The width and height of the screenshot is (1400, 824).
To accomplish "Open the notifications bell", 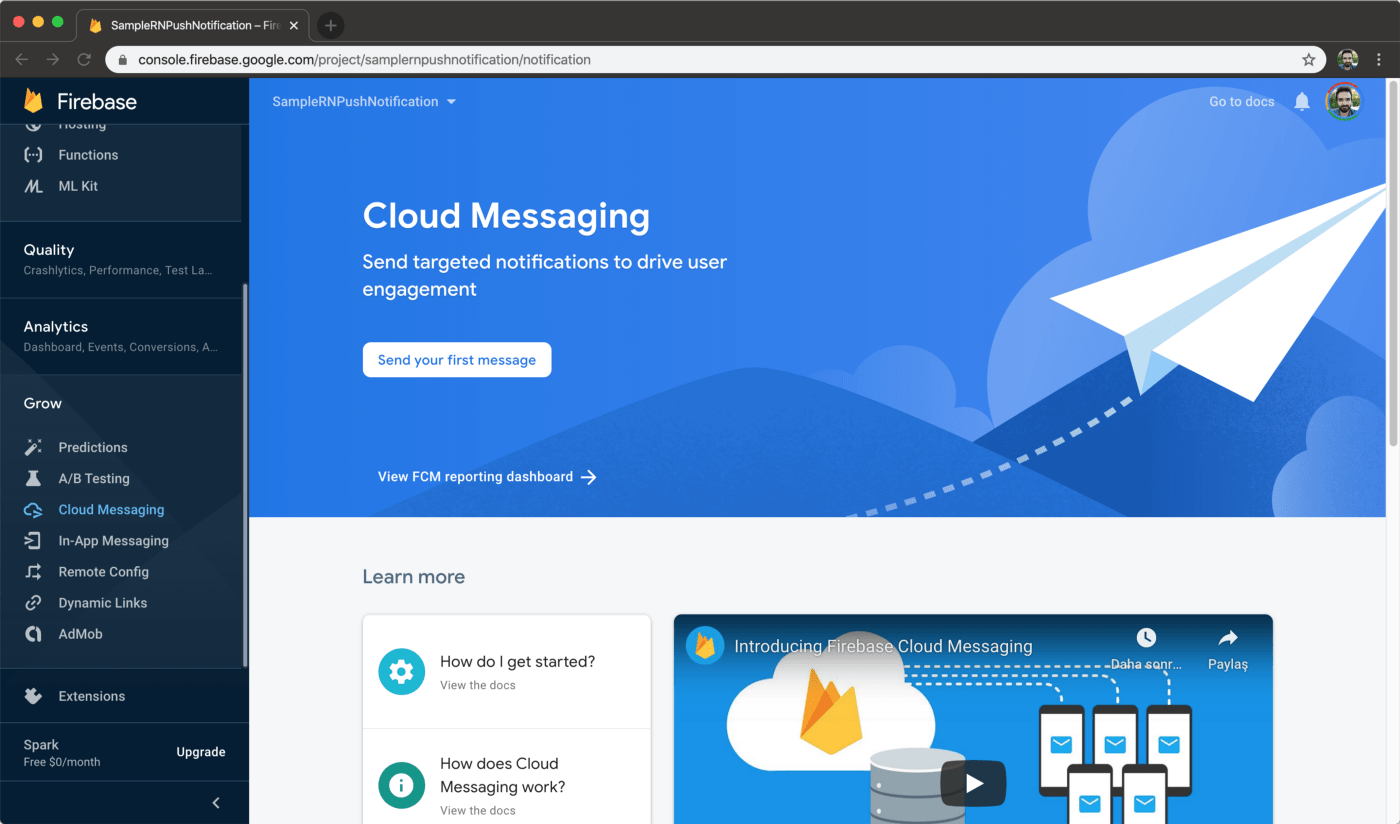I will pos(1302,102).
